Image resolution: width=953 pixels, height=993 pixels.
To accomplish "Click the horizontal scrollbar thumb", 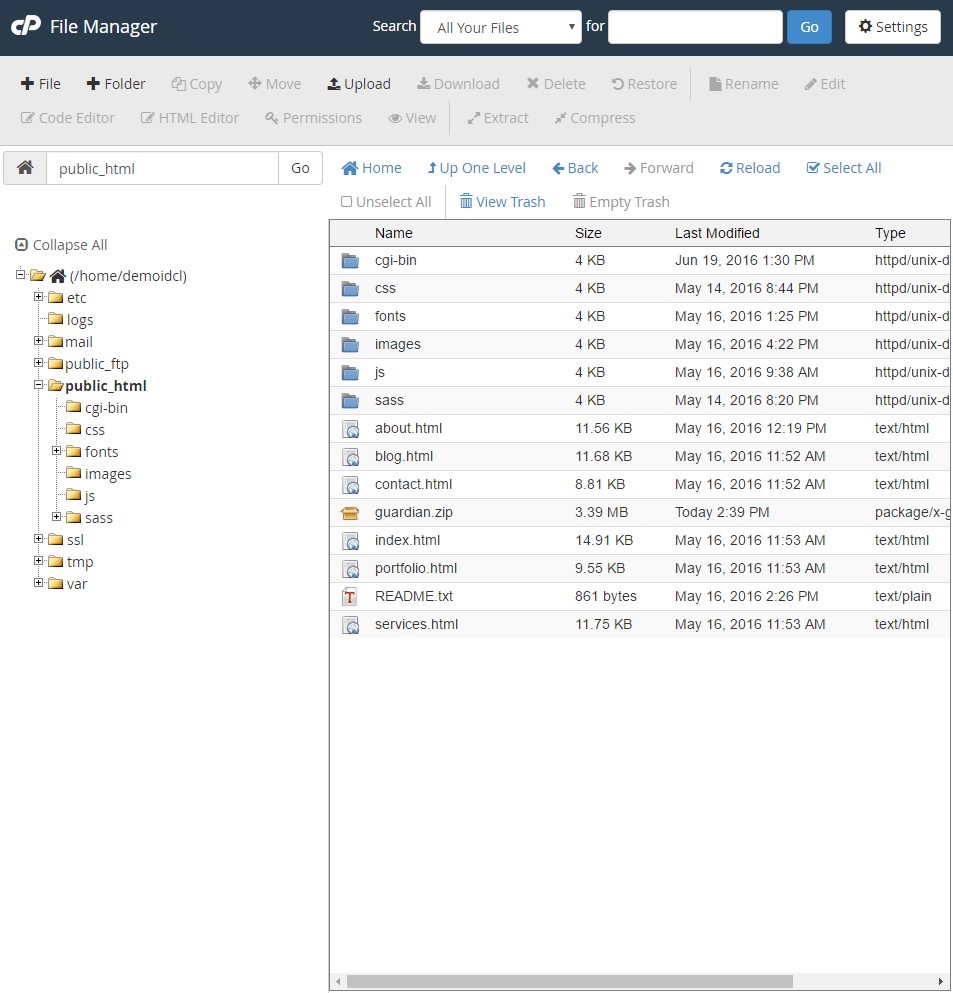I will pos(569,981).
